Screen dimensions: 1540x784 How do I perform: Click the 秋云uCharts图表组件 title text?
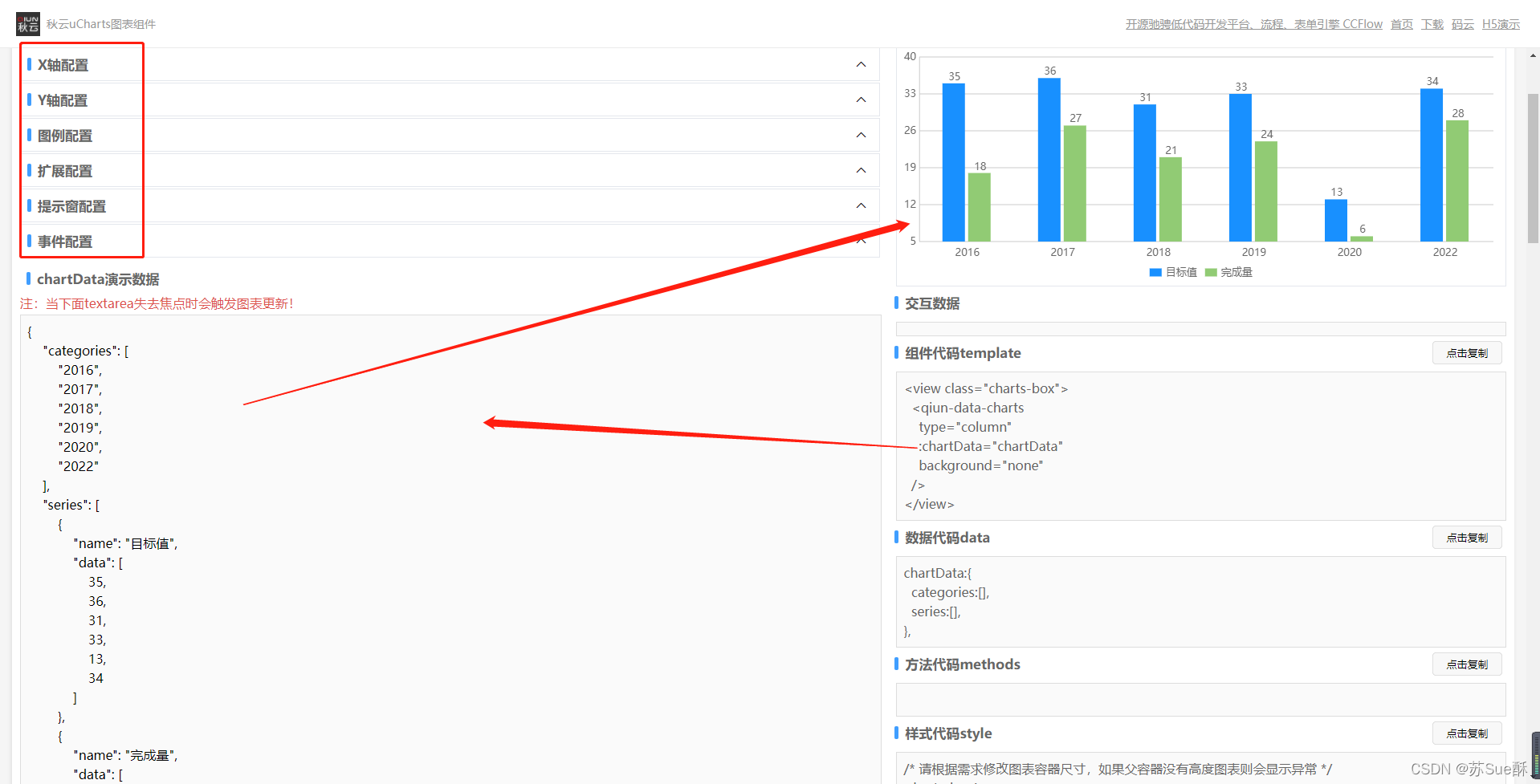(x=101, y=24)
